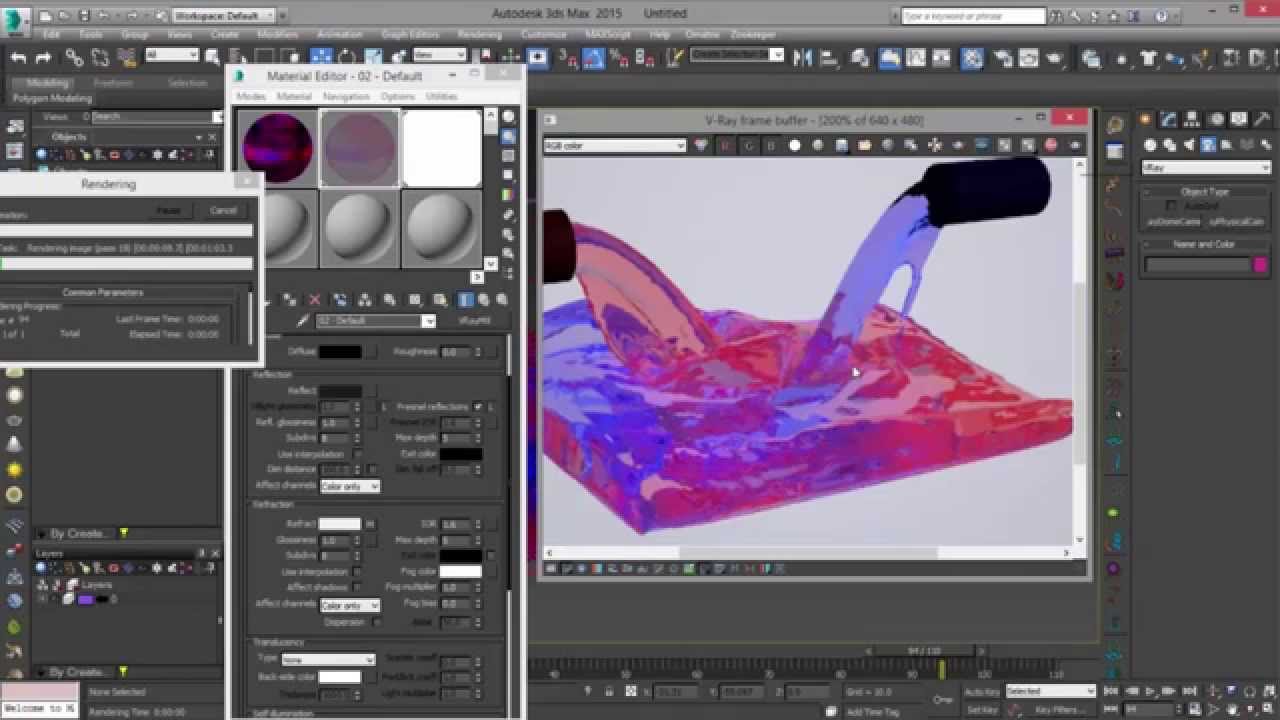Open the Graph Editors menu
The image size is (1280, 720).
coord(410,34)
